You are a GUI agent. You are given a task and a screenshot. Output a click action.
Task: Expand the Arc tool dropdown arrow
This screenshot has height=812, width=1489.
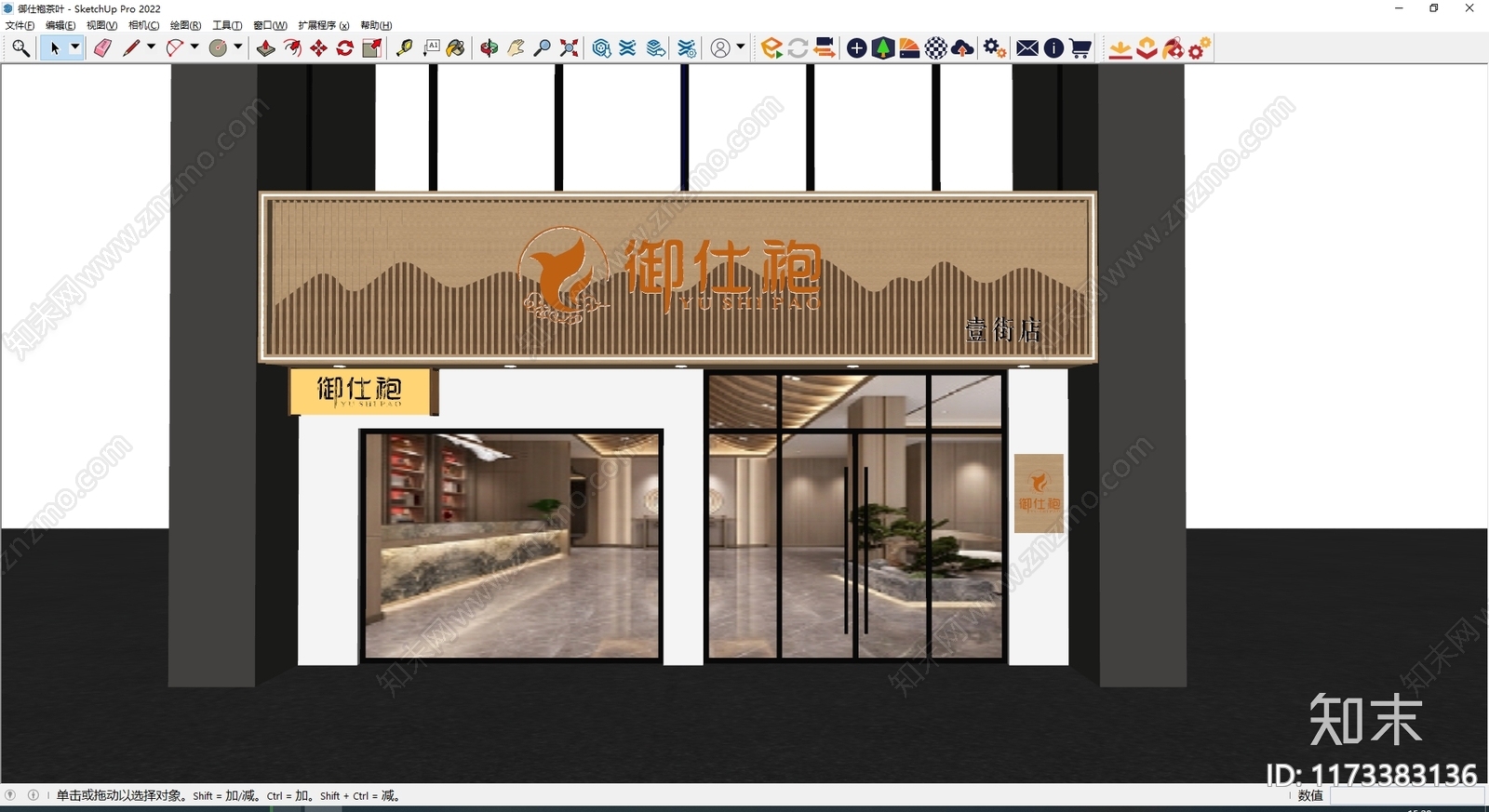click(x=195, y=47)
